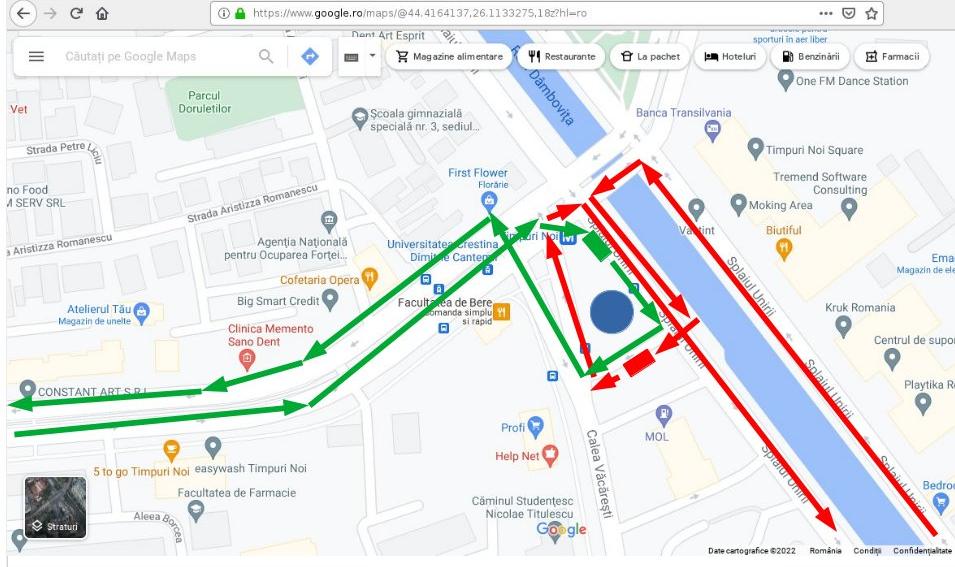Click the keyboard input tools icon
955x567 pixels.
tap(351, 57)
